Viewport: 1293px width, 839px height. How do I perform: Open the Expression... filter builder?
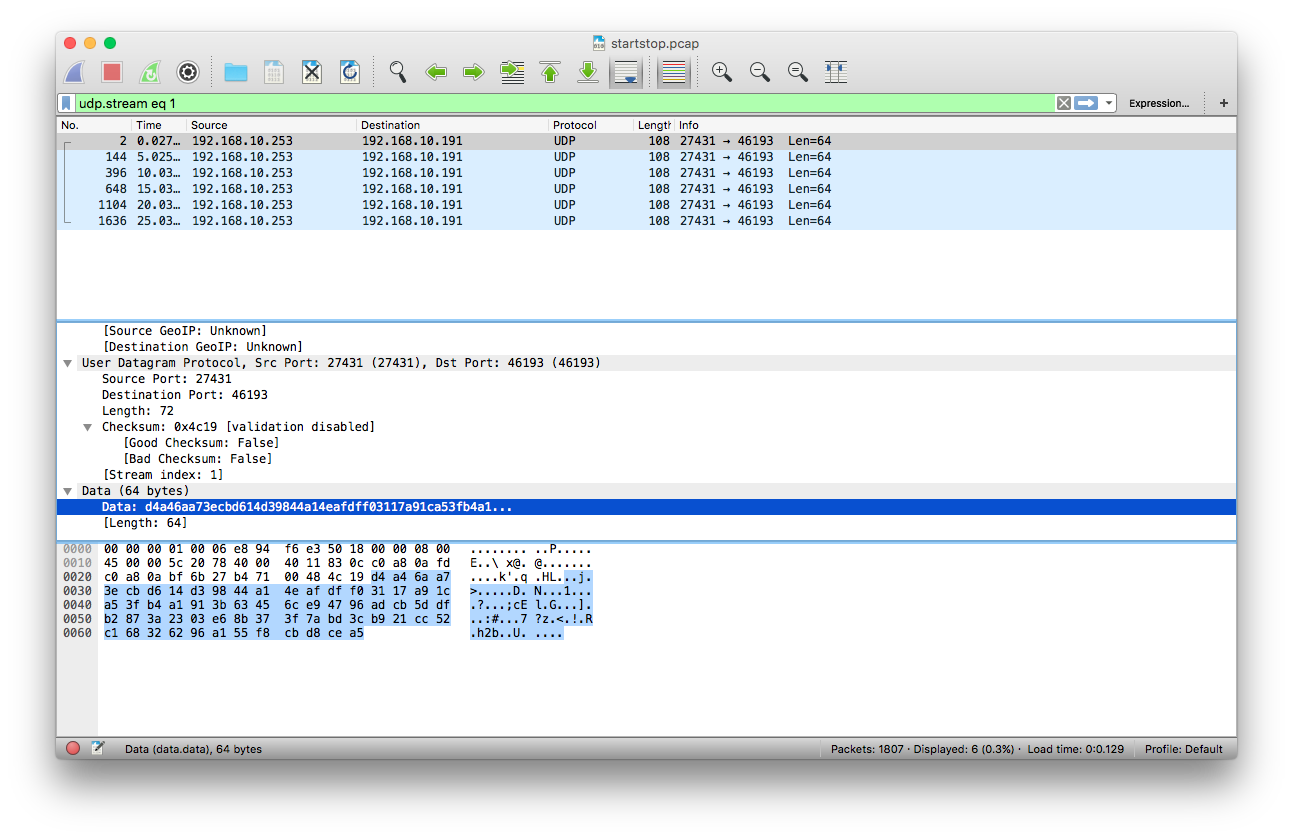tap(1159, 103)
